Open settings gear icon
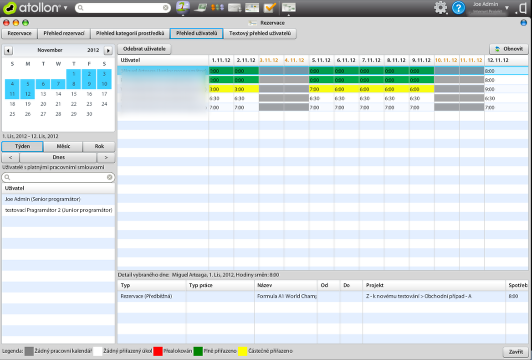Viewport: 532px width, 360px height. coord(440,7)
